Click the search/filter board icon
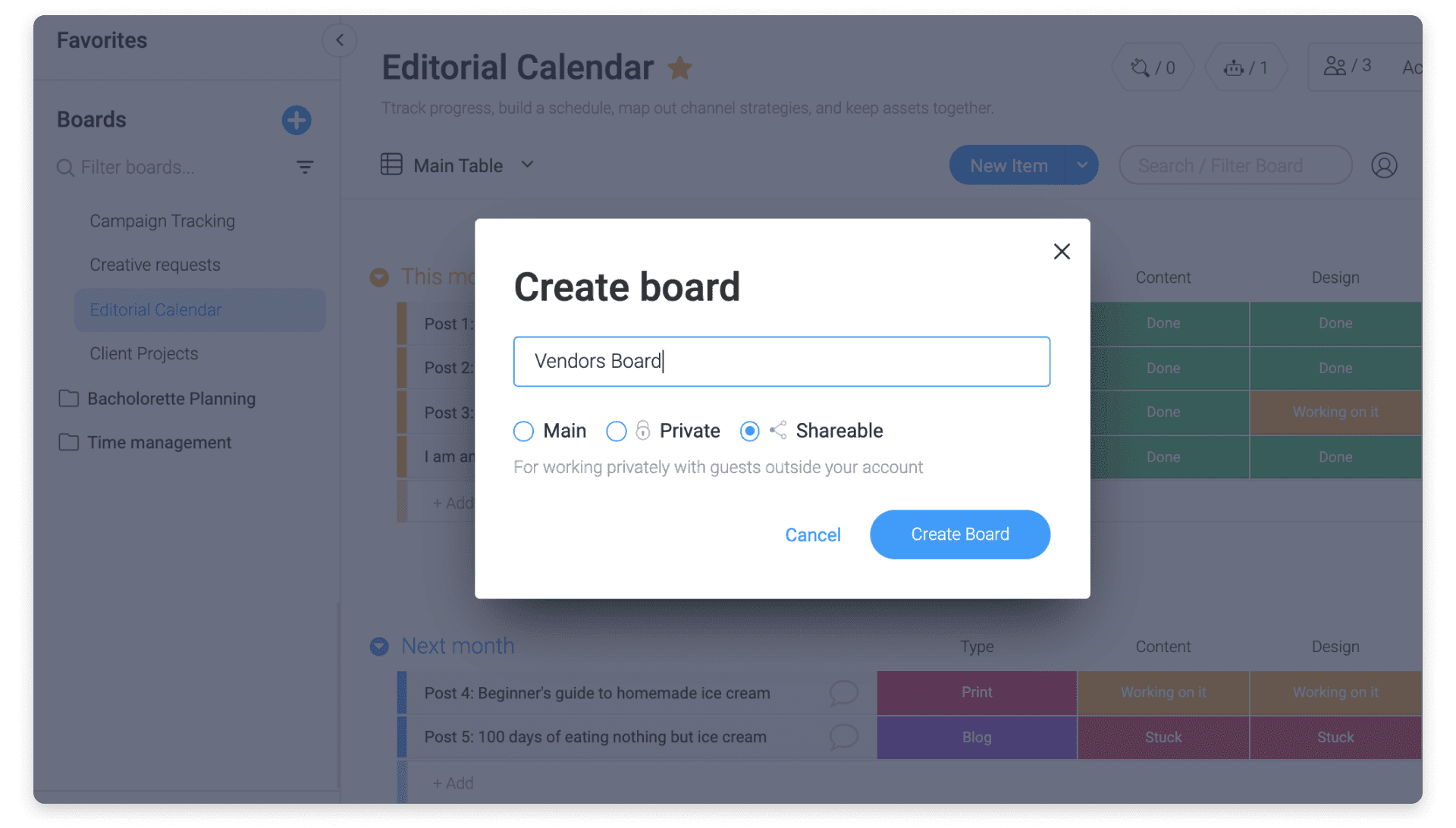The image size is (1456, 828). tap(1235, 164)
